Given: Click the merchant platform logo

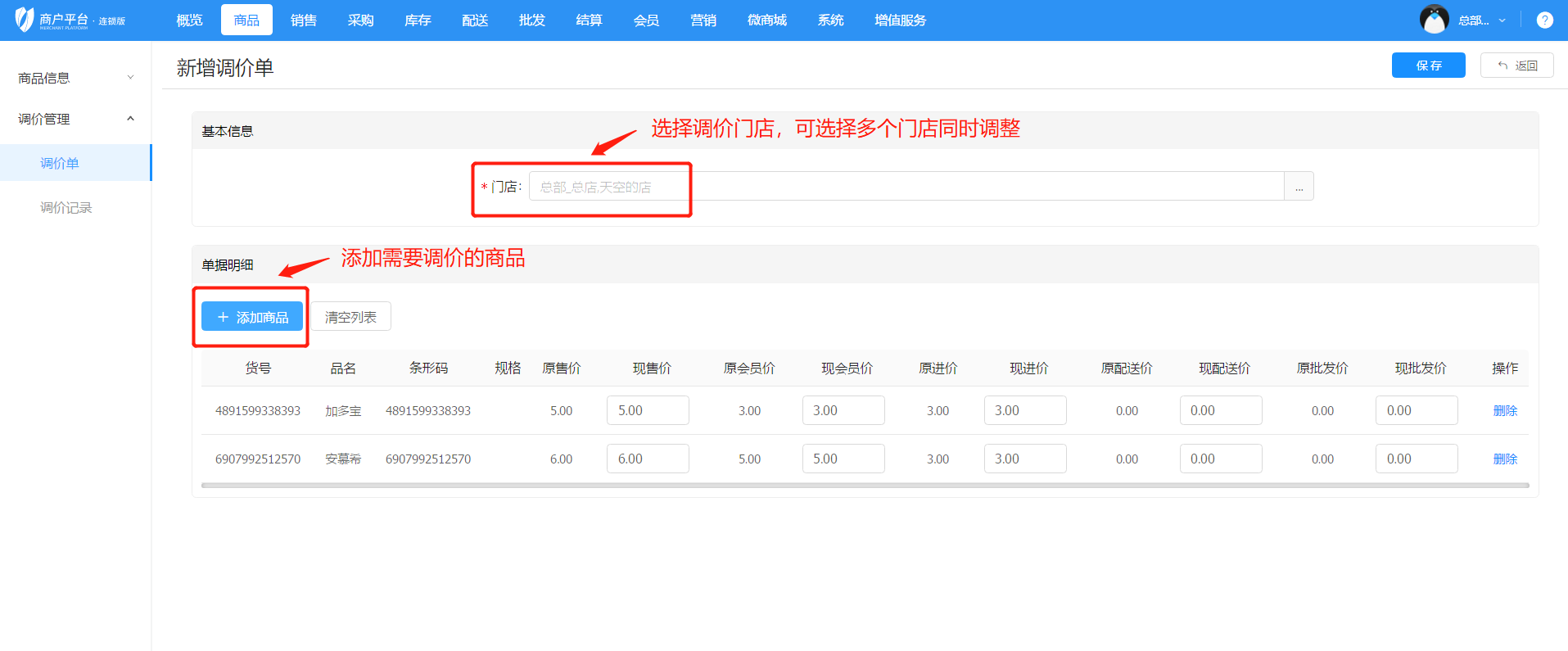Looking at the screenshot, I should pyautogui.click(x=70, y=20).
